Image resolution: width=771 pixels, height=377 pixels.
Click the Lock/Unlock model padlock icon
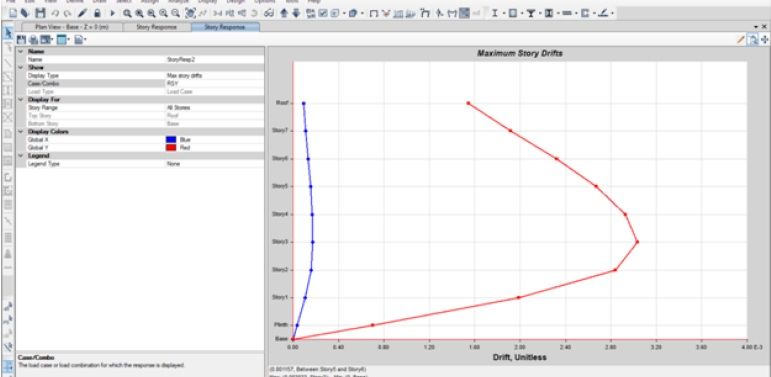(97, 13)
